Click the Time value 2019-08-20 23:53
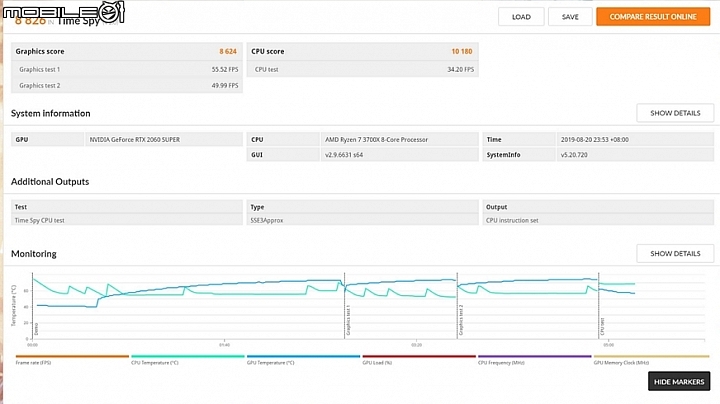The width and height of the screenshot is (720, 404). coord(595,140)
